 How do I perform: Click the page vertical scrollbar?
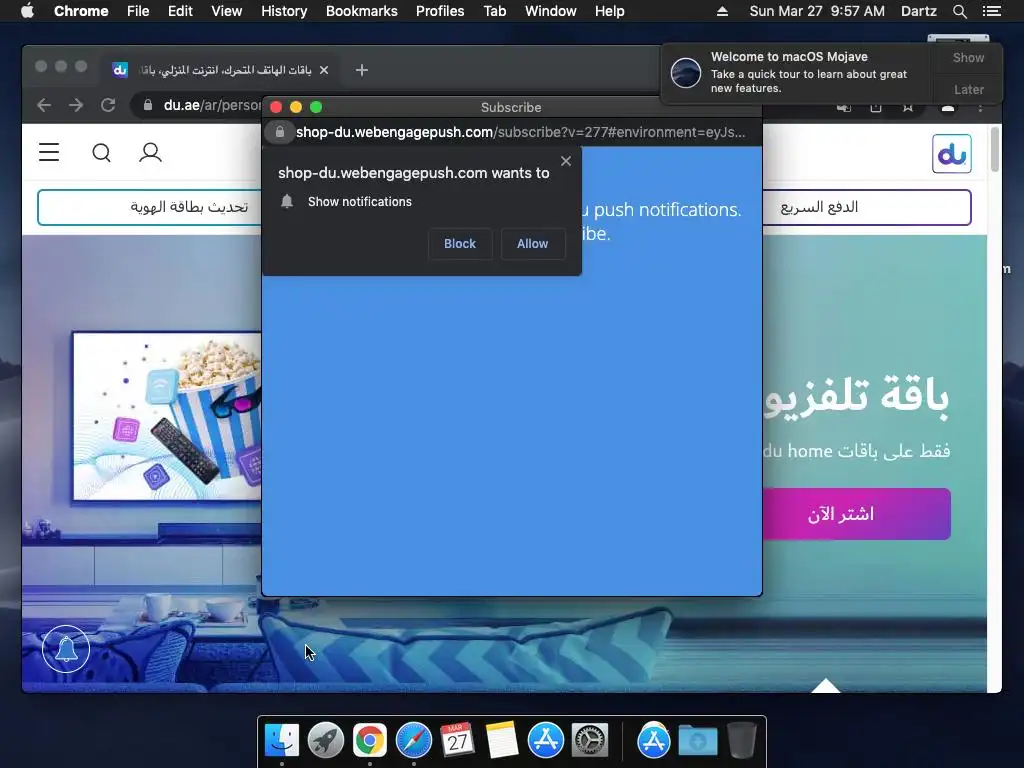pyautogui.click(x=995, y=150)
